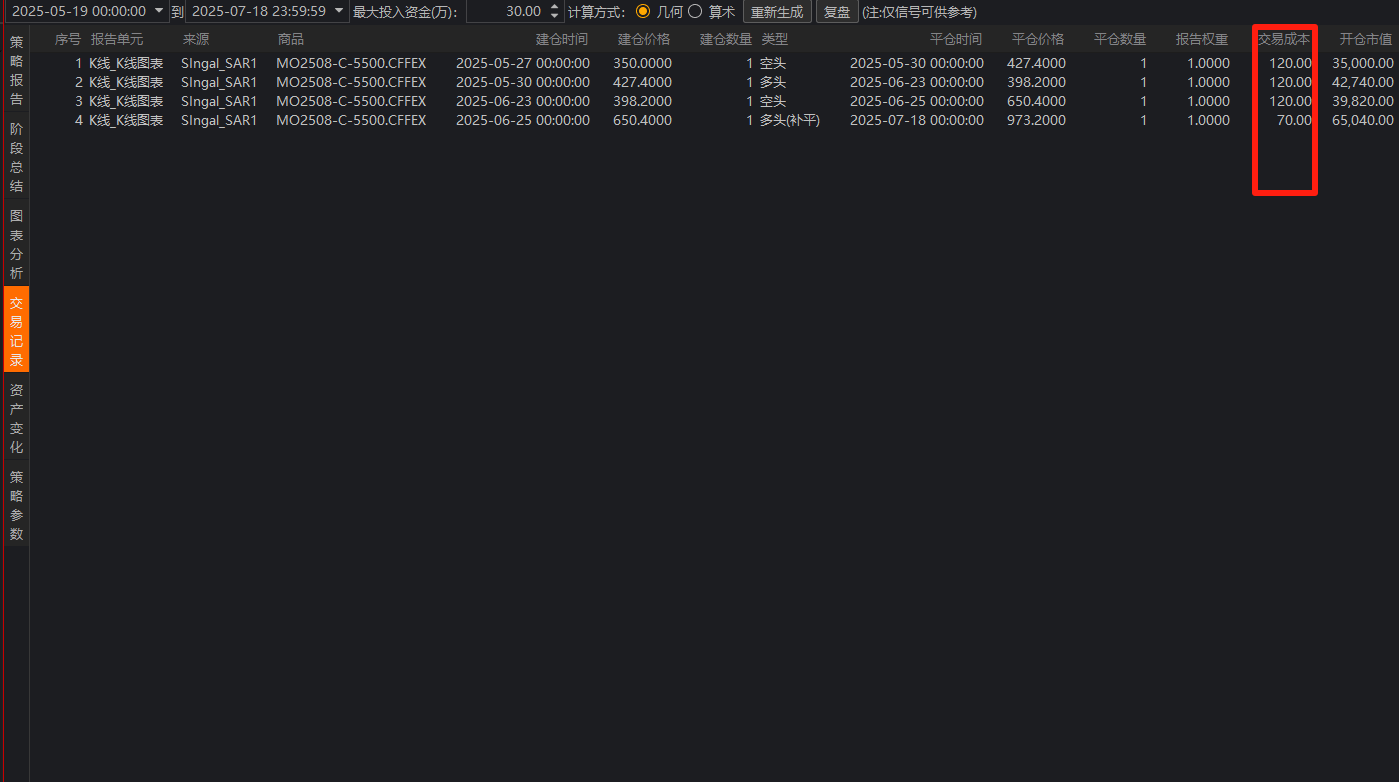The height and width of the screenshot is (782, 1399).
Task: Click close price 973.2000
Action: [x=1036, y=120]
